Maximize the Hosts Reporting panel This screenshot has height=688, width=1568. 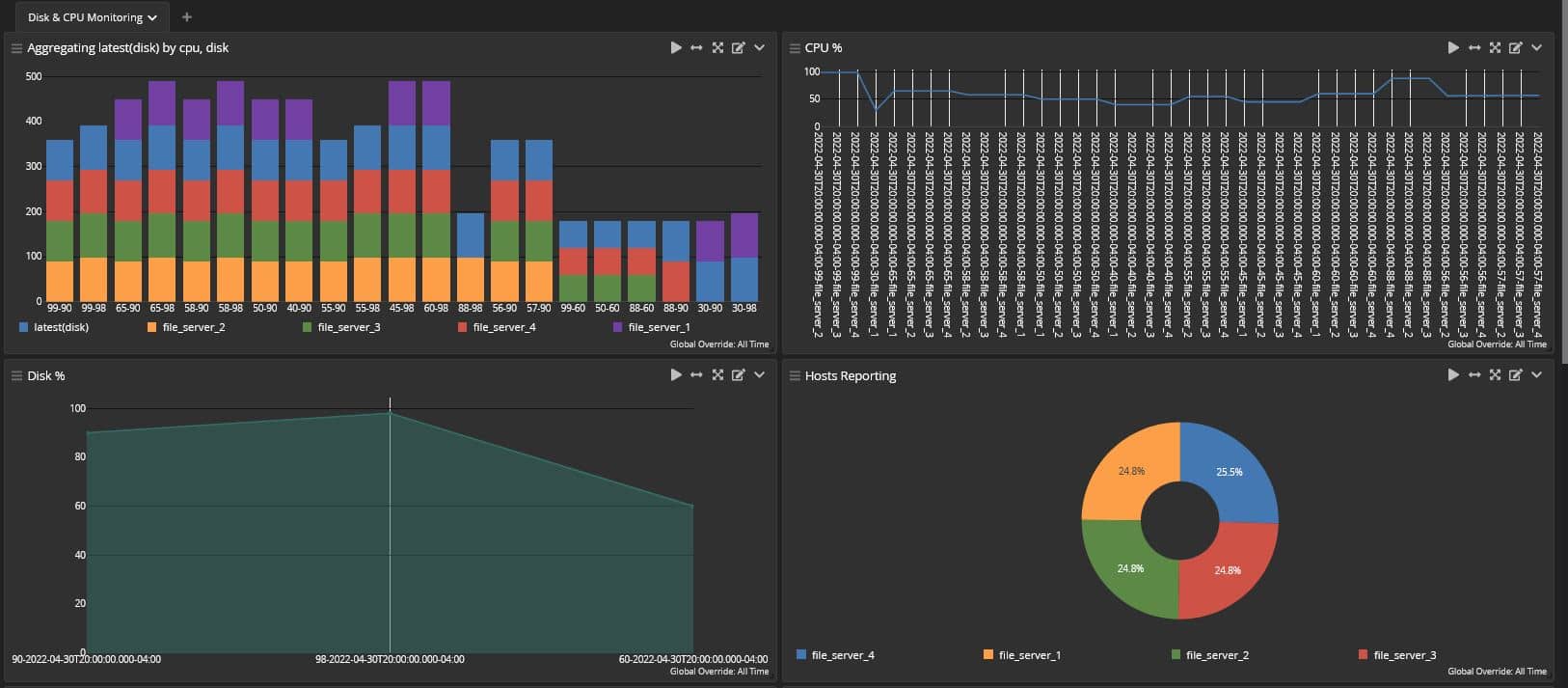tap(1495, 375)
